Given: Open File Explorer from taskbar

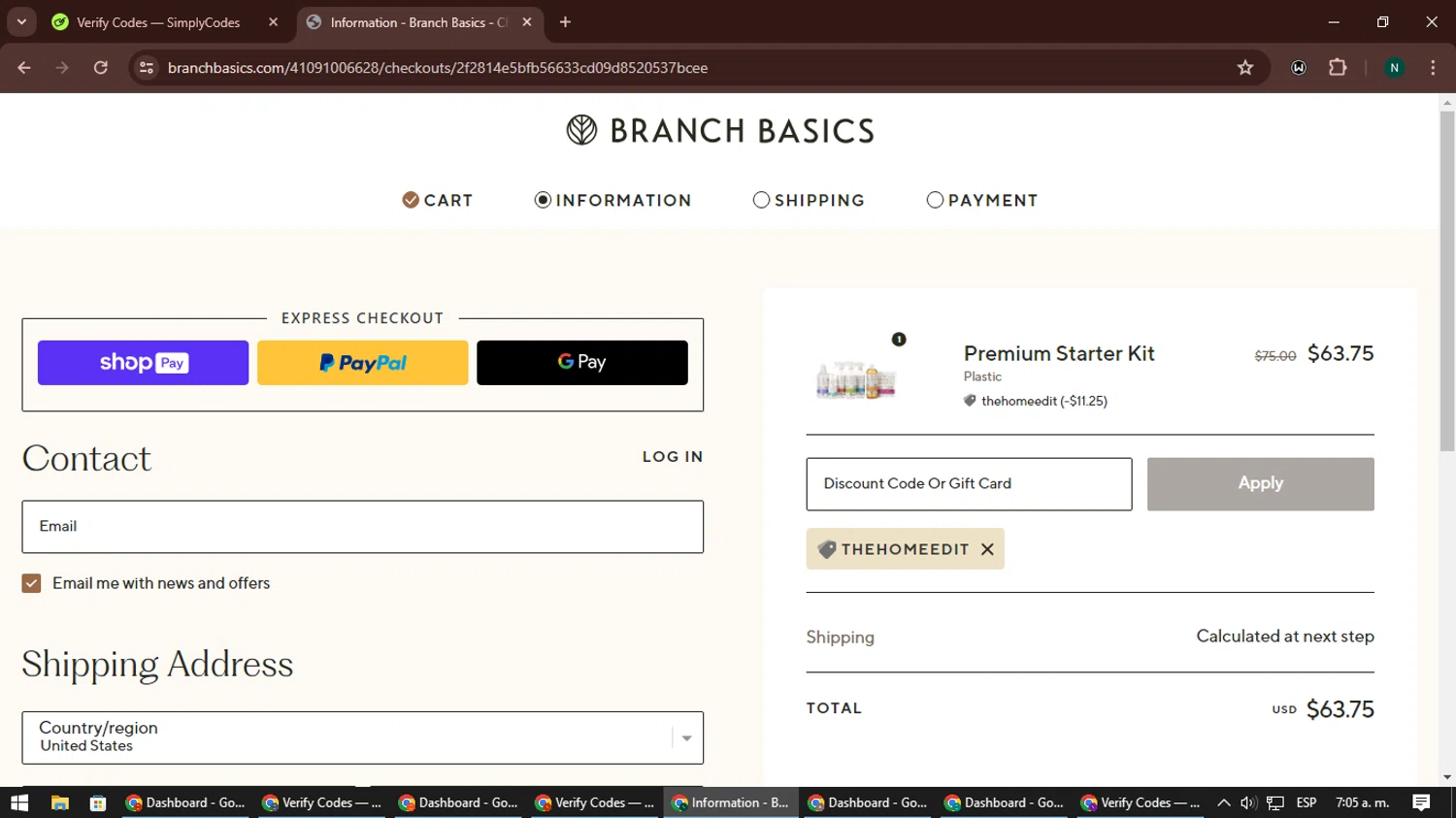Looking at the screenshot, I should tap(59, 802).
